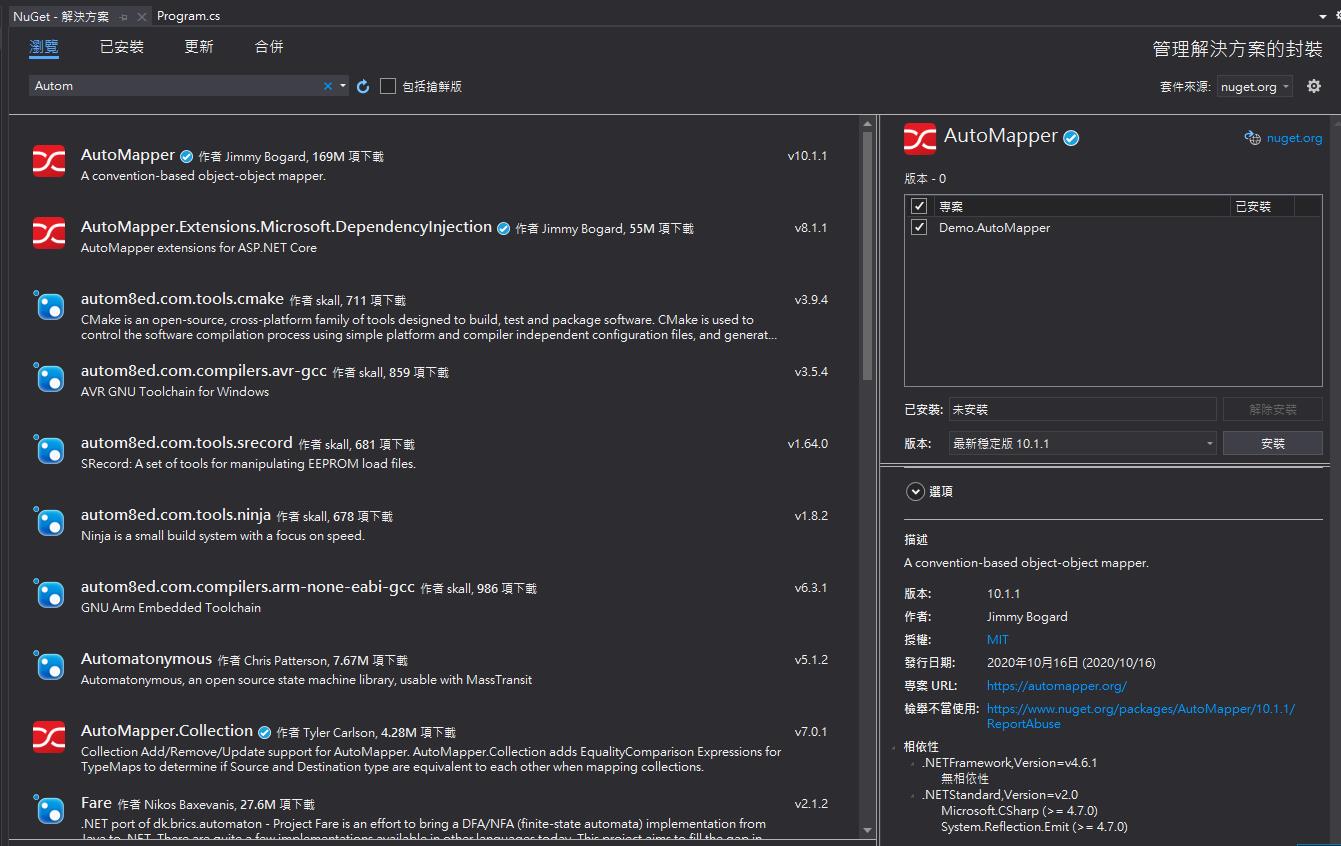Click the autom8ed.com.tools.ninja package icon
The height and width of the screenshot is (846, 1341).
coord(49,521)
